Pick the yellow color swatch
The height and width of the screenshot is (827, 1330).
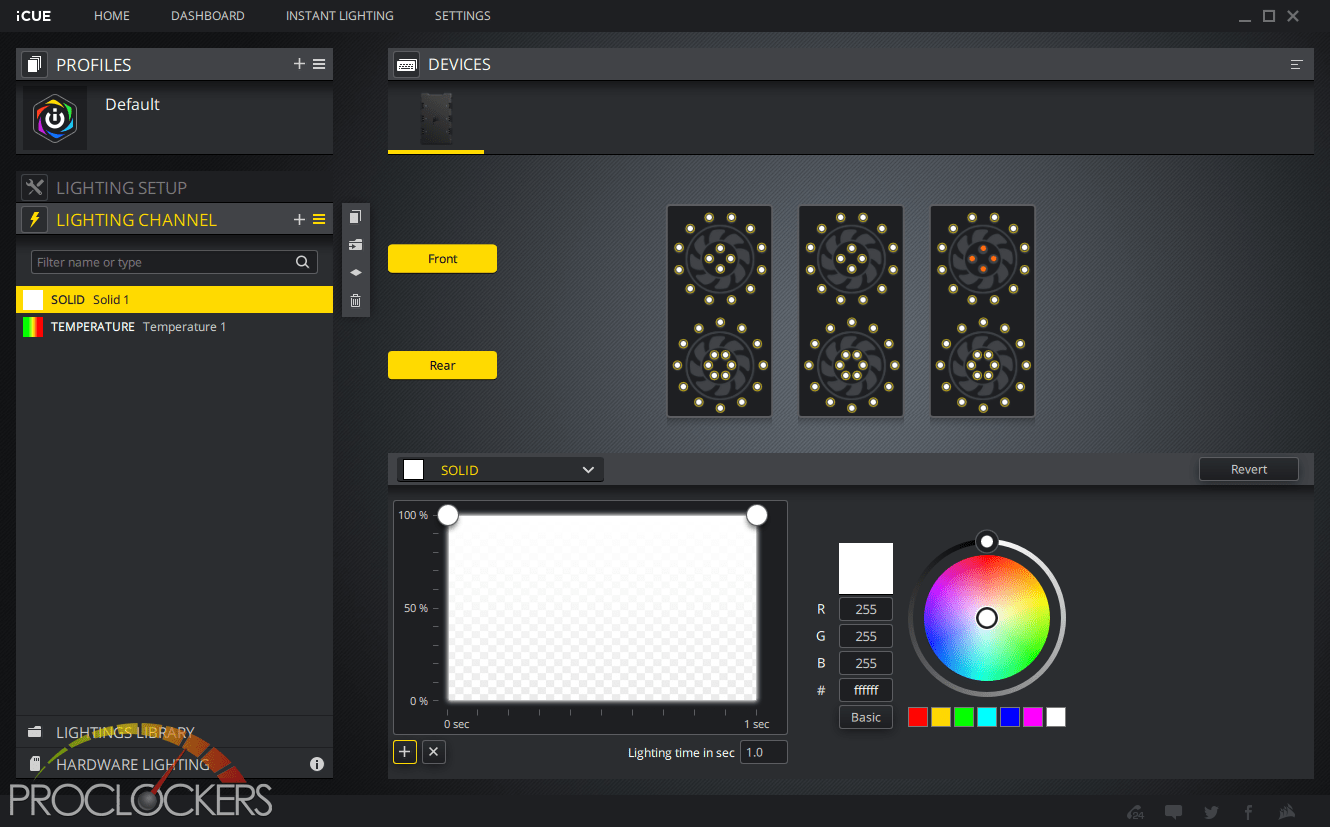pyautogui.click(x=941, y=717)
